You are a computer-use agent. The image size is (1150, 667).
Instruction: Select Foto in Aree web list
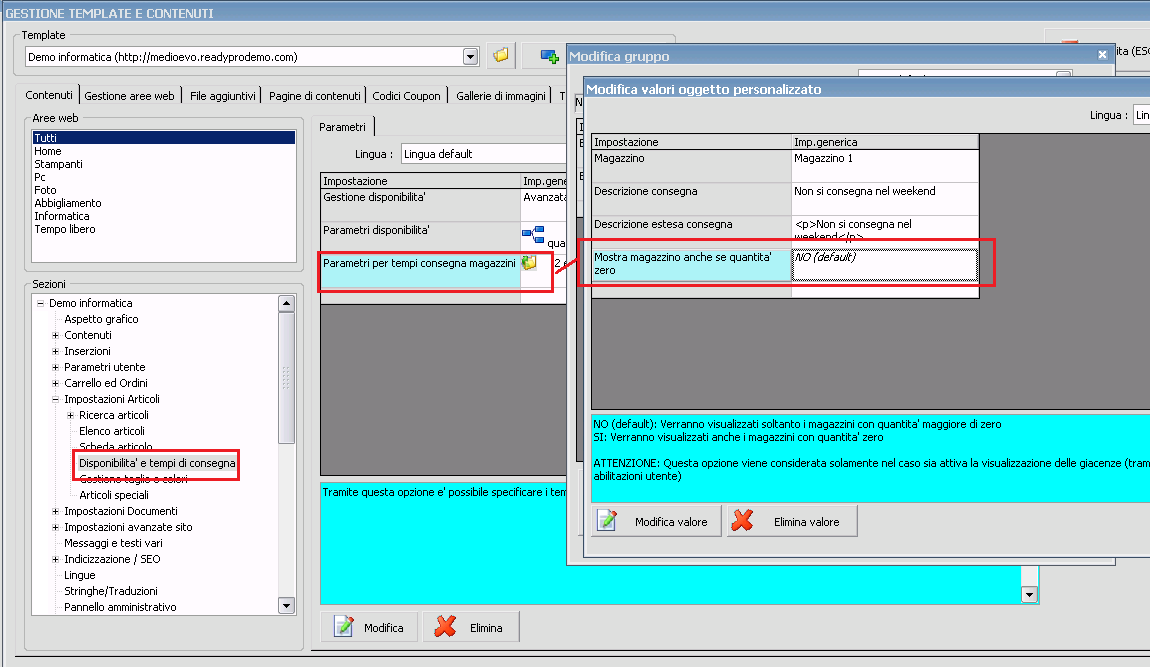click(x=164, y=190)
